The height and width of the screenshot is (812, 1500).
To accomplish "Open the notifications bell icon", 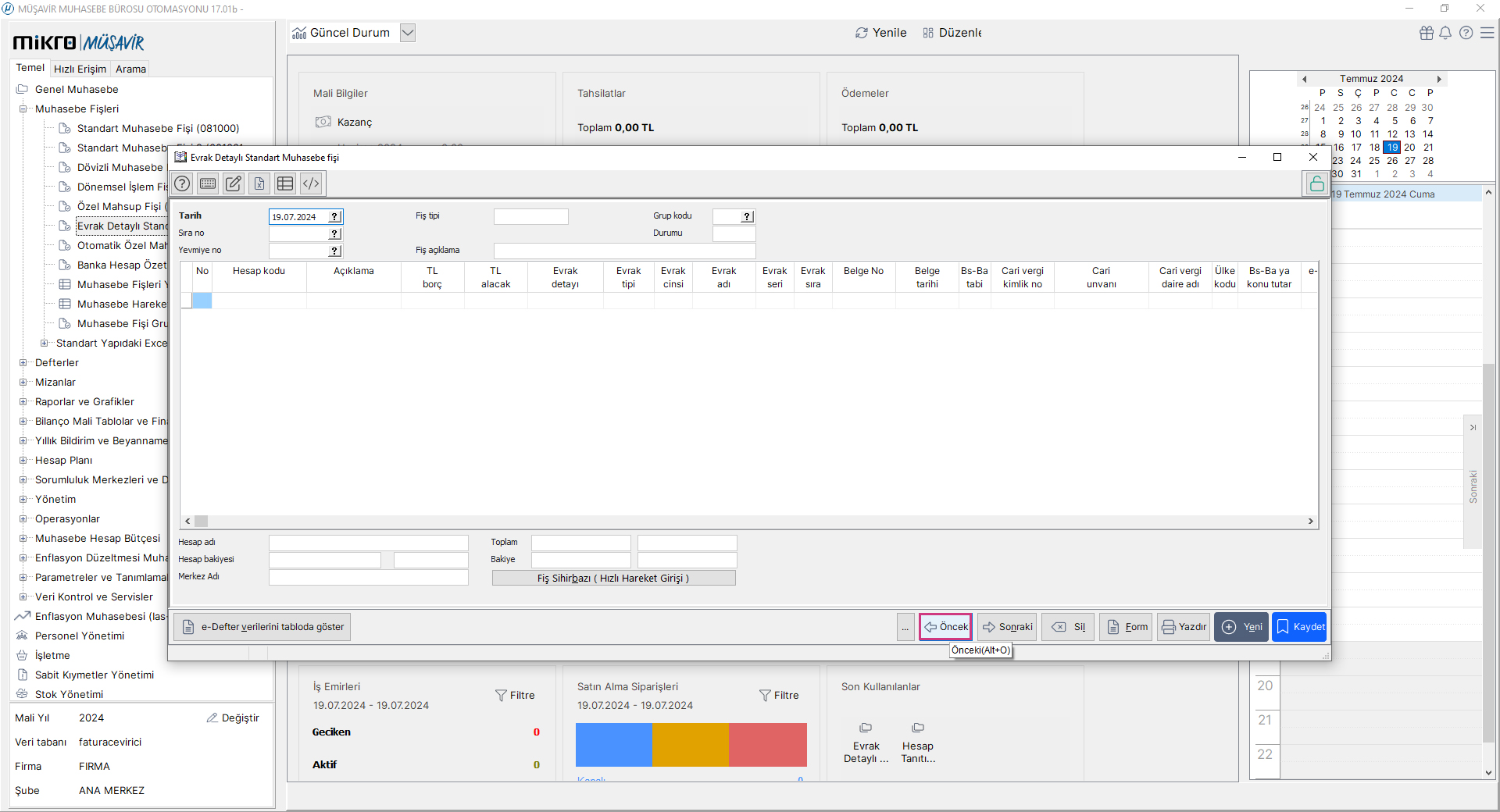I will point(1445,33).
